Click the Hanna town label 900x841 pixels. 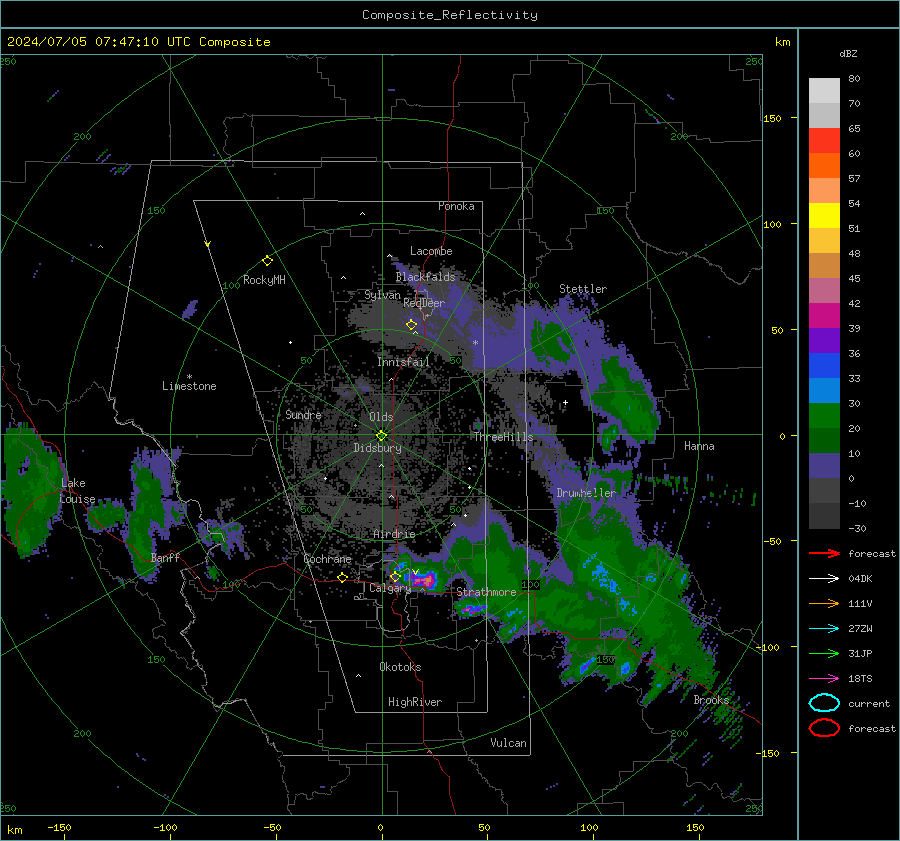point(699,446)
